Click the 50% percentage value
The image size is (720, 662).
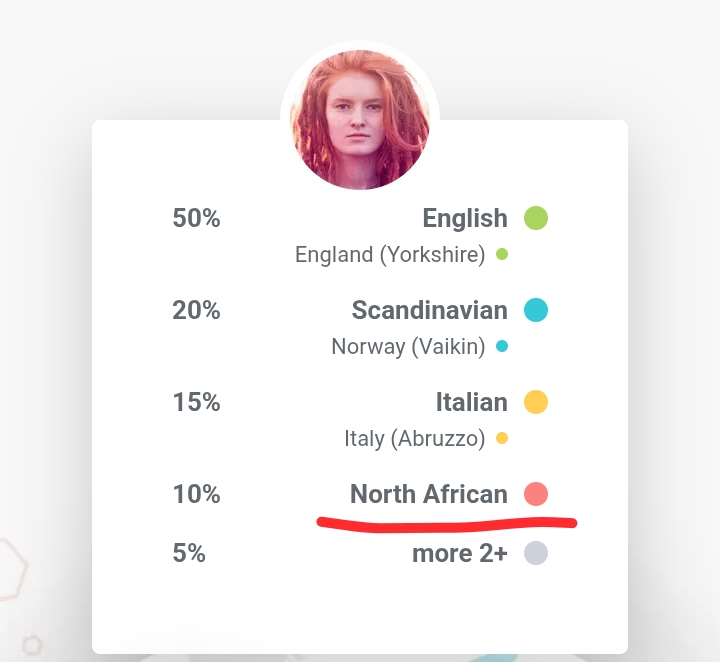pyautogui.click(x=197, y=218)
